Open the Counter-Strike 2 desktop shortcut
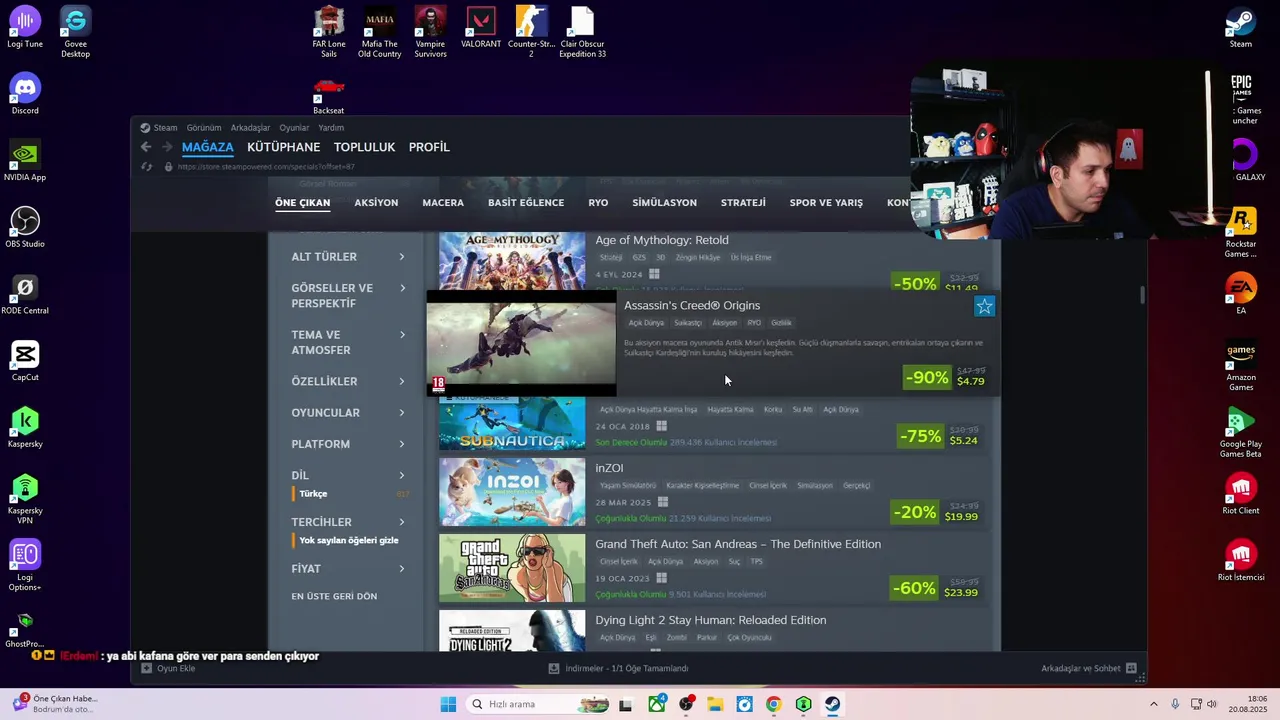The width and height of the screenshot is (1280, 720). pos(531,30)
